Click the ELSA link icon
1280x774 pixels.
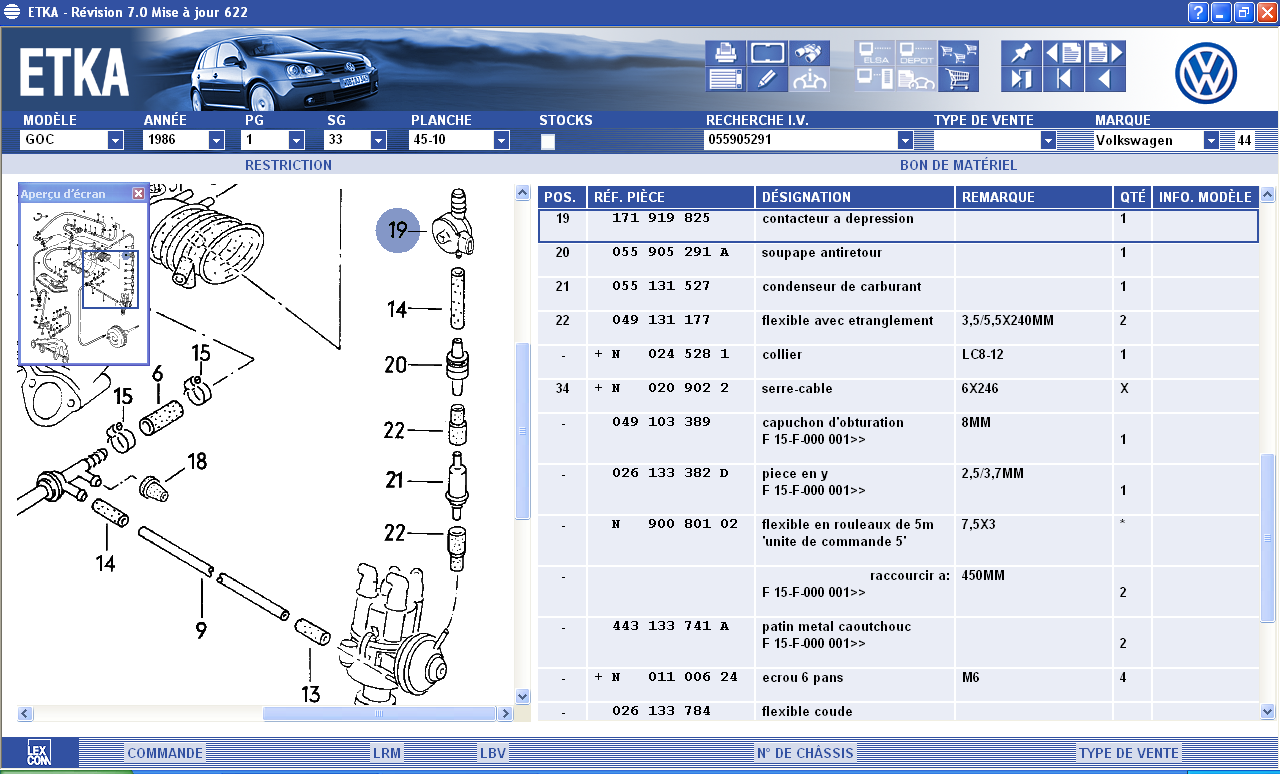point(874,53)
